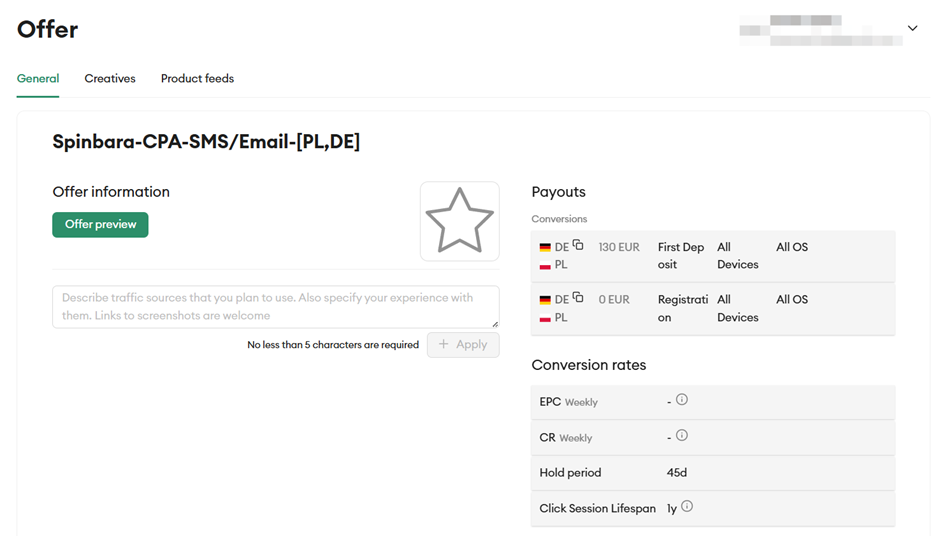The width and height of the screenshot is (940, 536).
Task: Click the German flag in the First Deposit row
Action: (545, 247)
